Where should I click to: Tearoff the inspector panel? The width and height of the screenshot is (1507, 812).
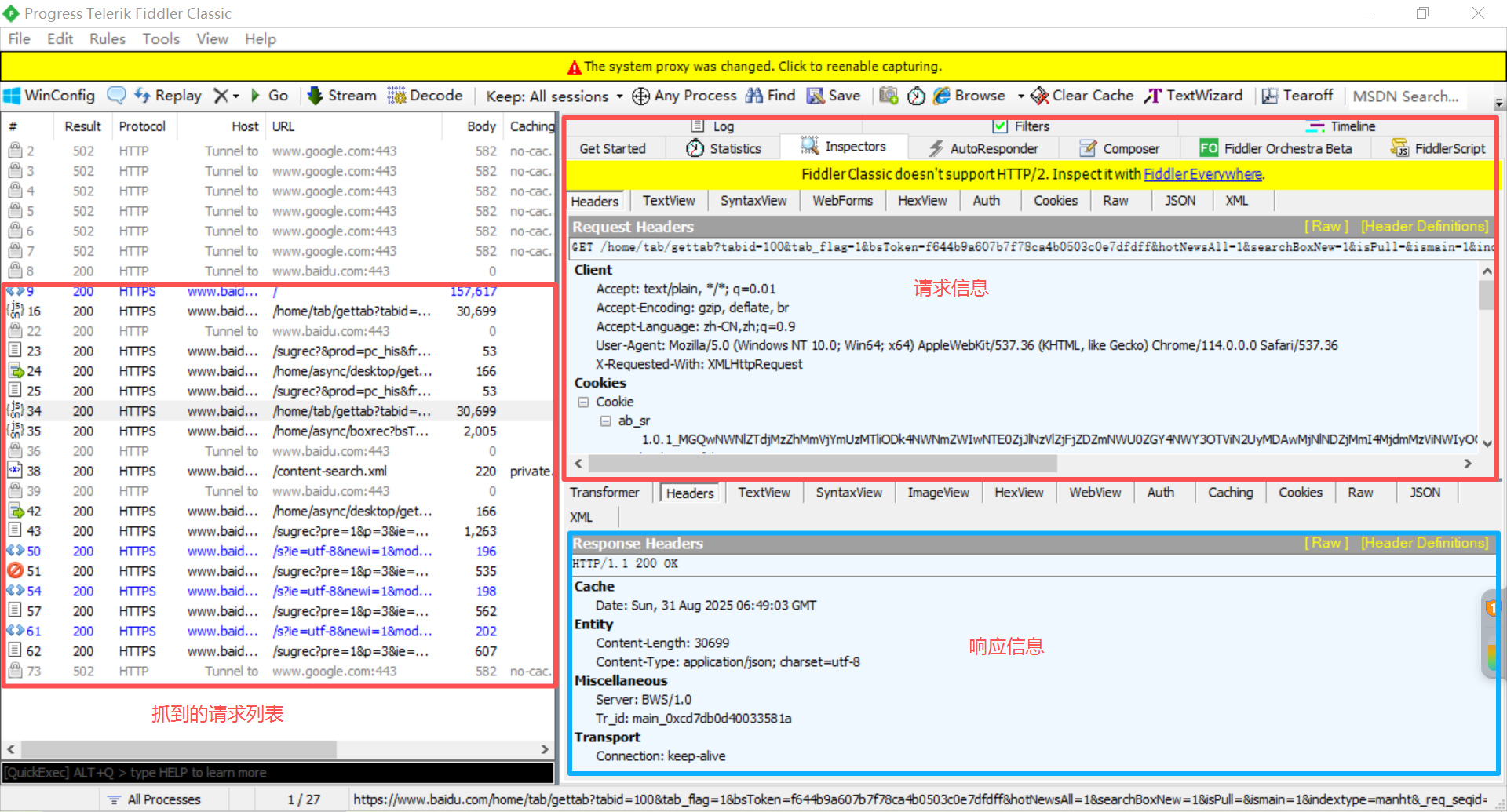pos(1297,96)
